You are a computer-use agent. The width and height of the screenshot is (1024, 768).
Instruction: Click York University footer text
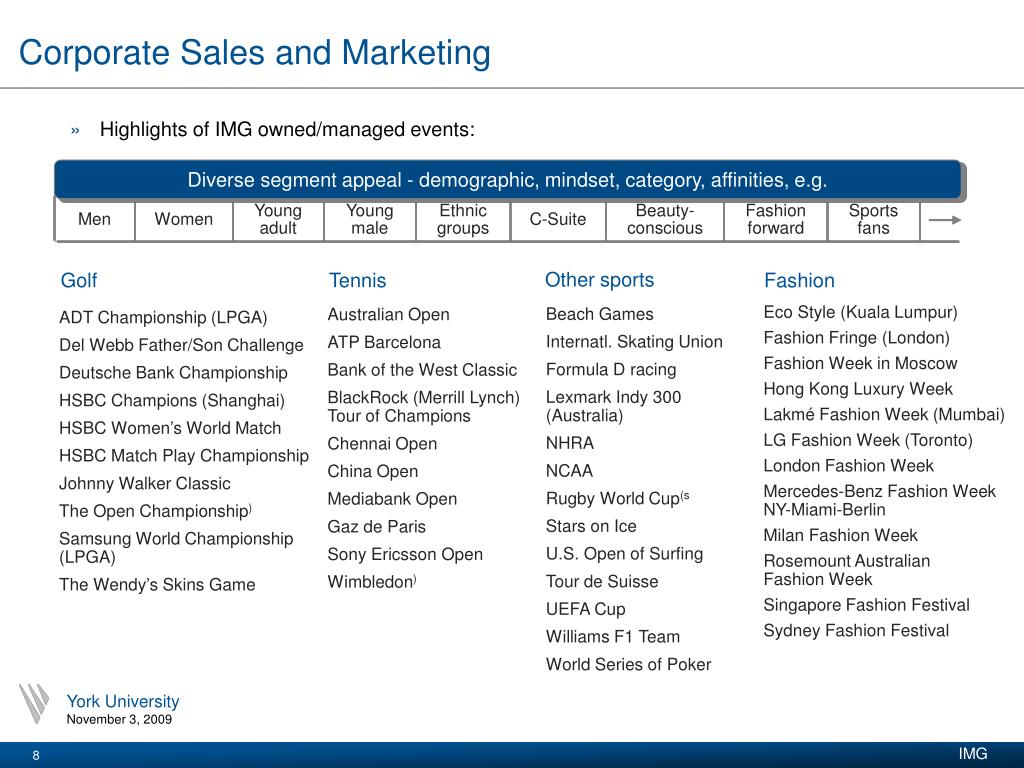pos(123,701)
